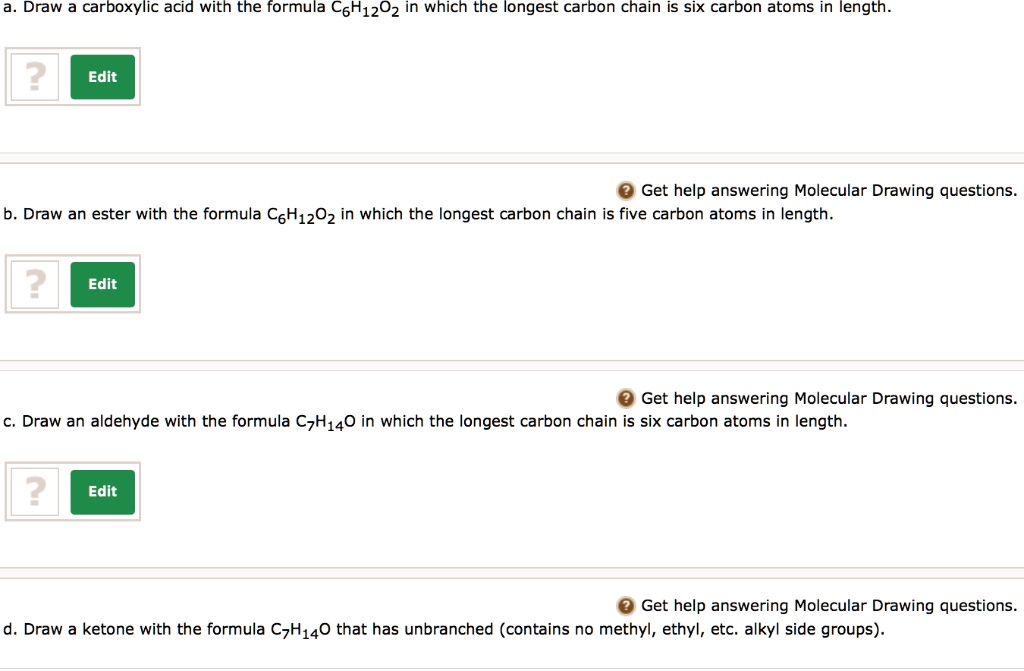1024x671 pixels.
Task: Click the orange help icon above part c
Action: pyautogui.click(x=625, y=398)
